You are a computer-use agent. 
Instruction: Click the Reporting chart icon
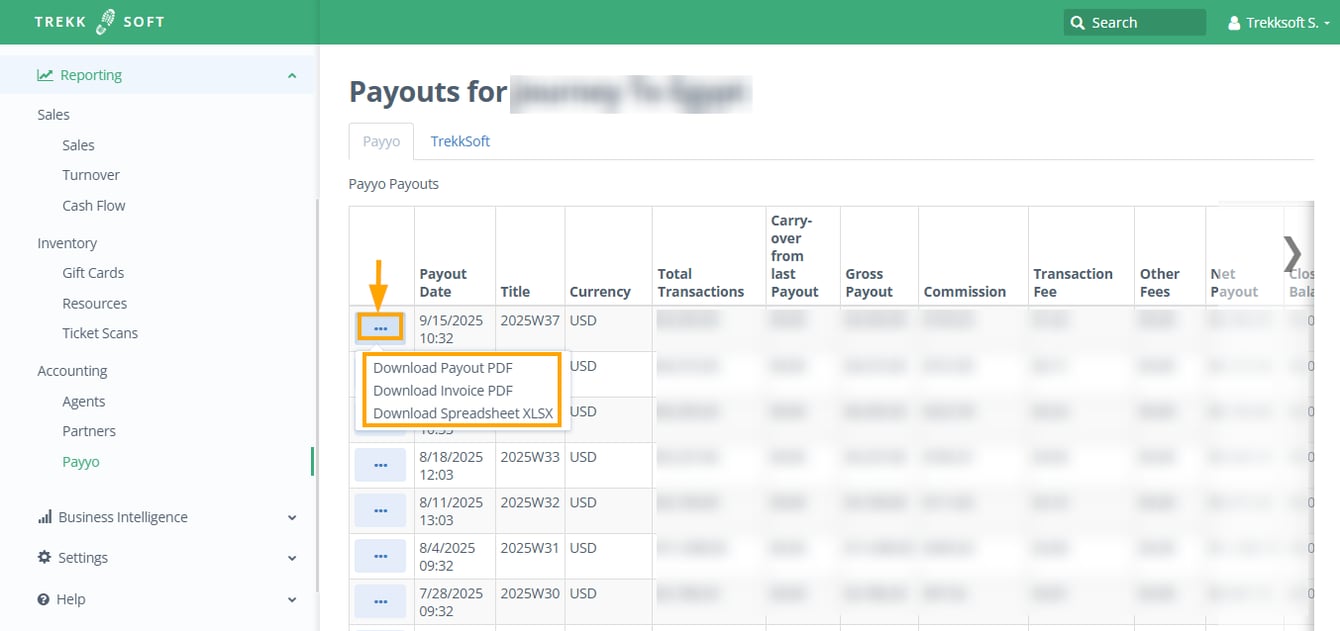[x=45, y=75]
